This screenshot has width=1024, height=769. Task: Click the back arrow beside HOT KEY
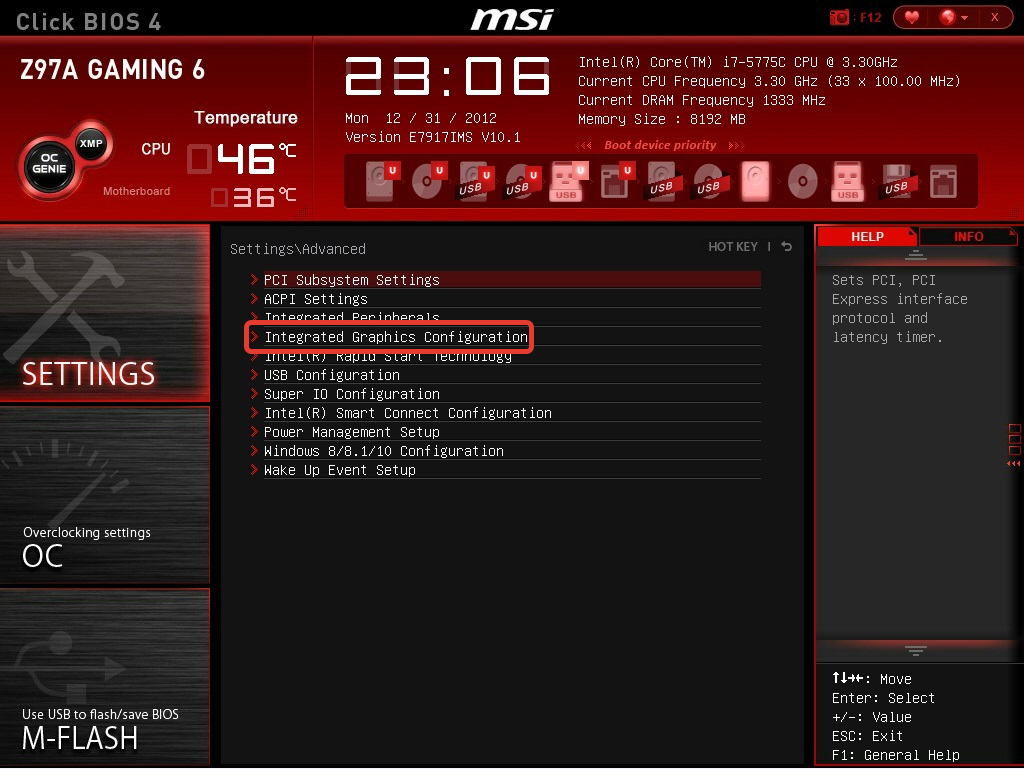(x=787, y=246)
